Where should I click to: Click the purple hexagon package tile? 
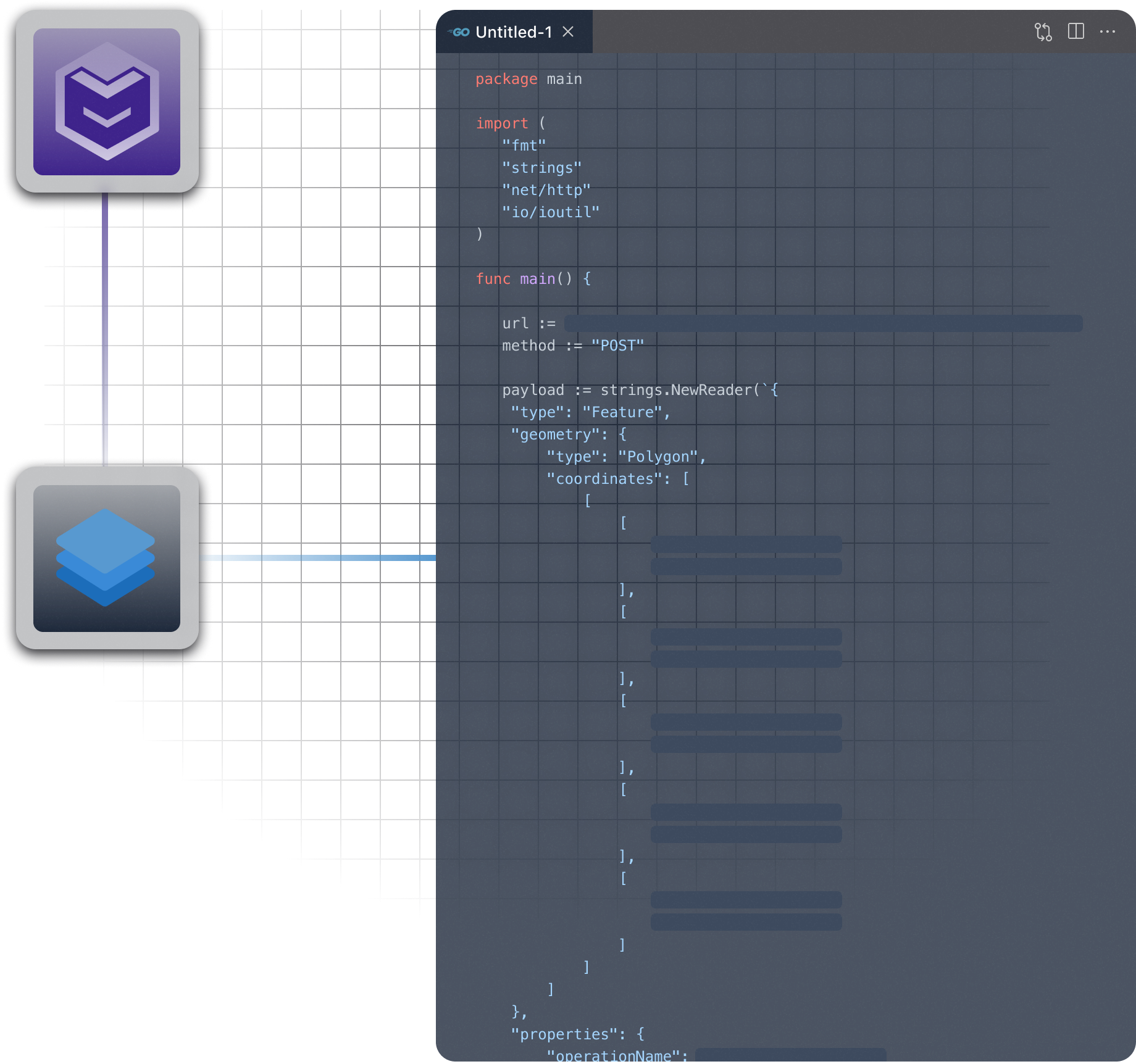[107, 101]
